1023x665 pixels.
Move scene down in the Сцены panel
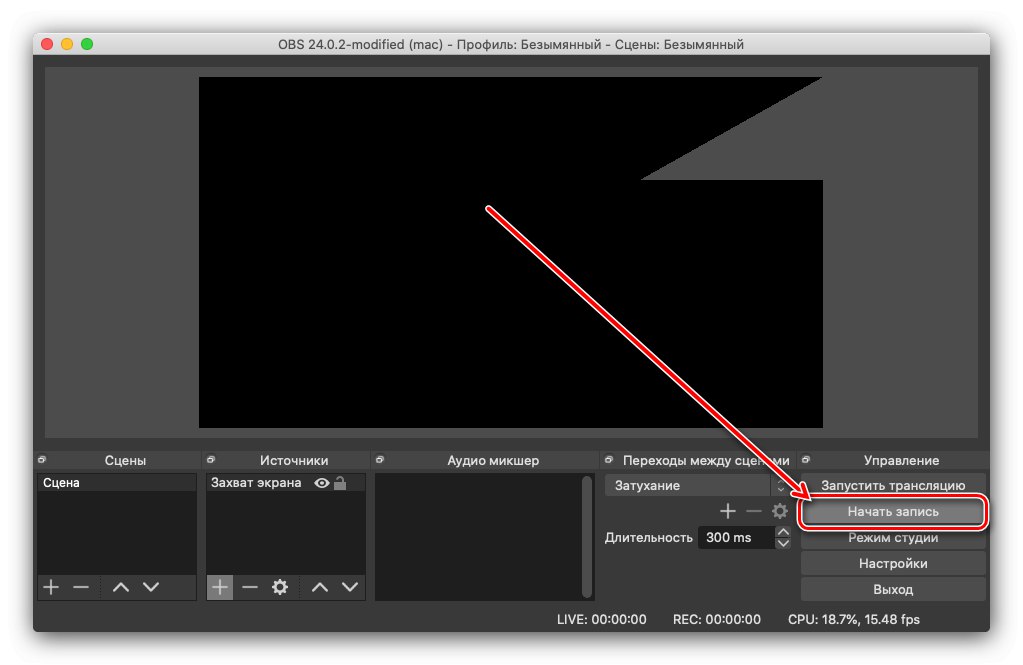pyautogui.click(x=151, y=587)
